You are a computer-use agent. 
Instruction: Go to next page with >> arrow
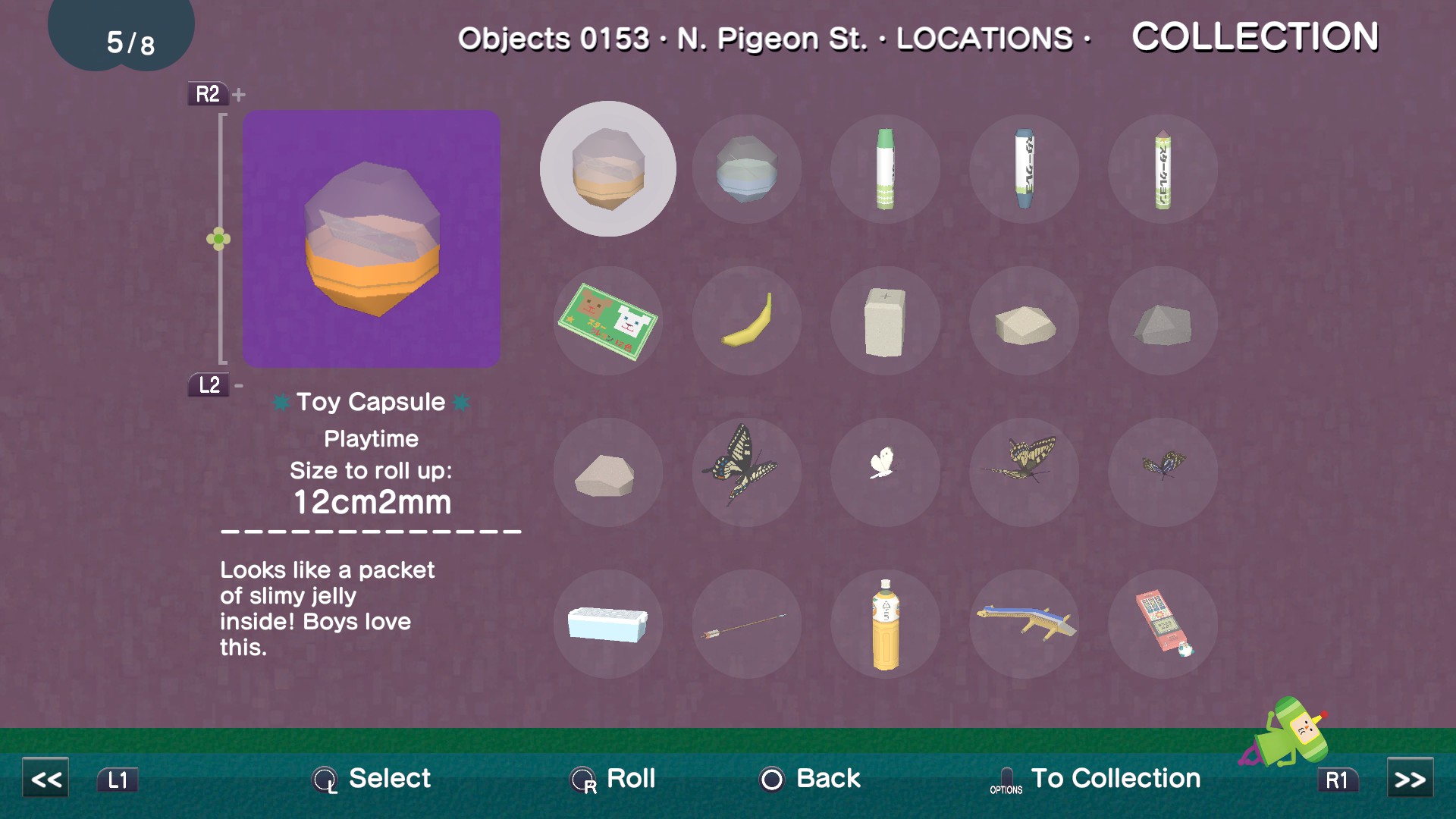[x=1410, y=779]
